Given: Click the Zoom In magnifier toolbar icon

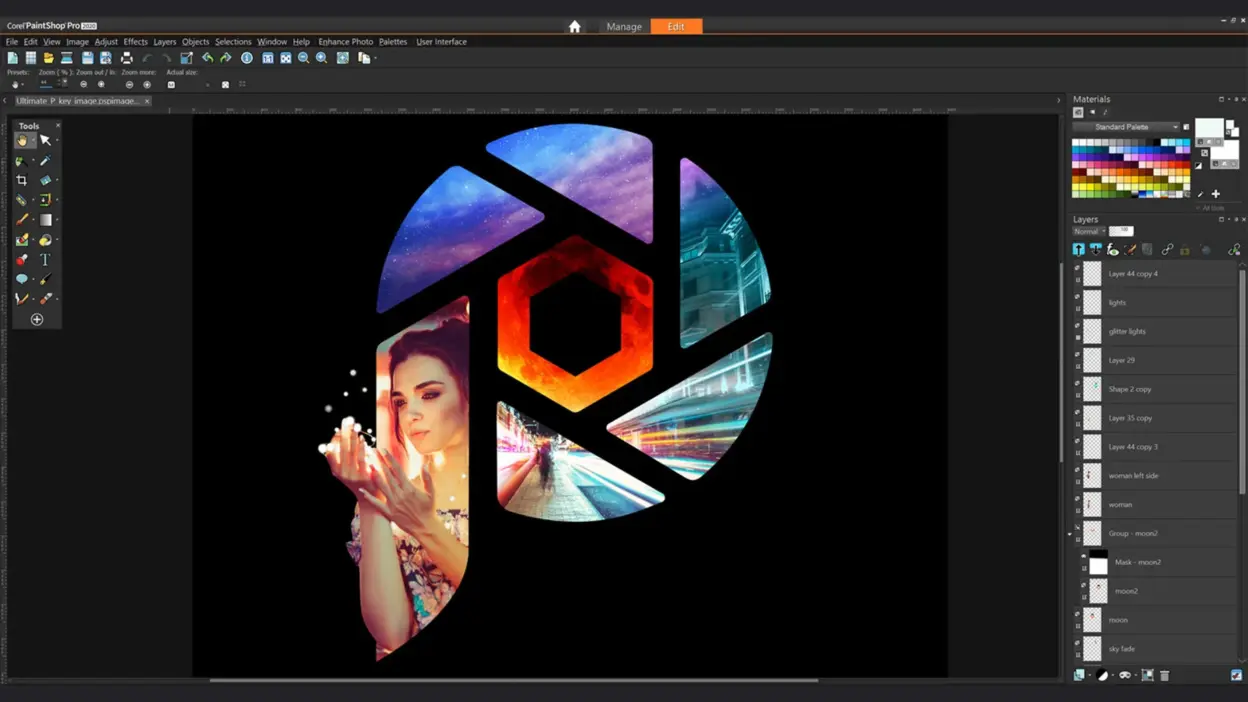Looking at the screenshot, I should (321, 58).
